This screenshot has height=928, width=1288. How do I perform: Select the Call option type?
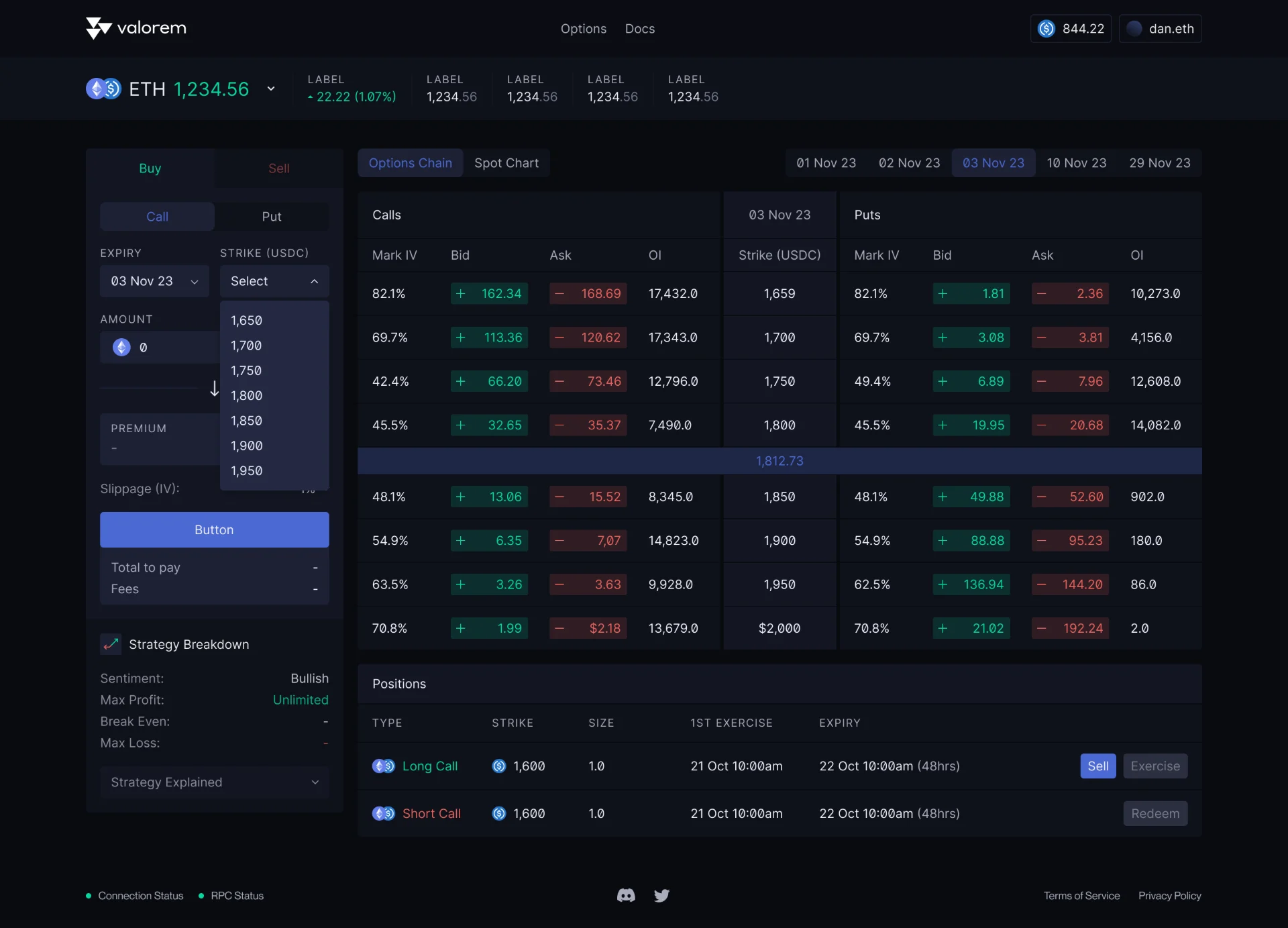157,216
